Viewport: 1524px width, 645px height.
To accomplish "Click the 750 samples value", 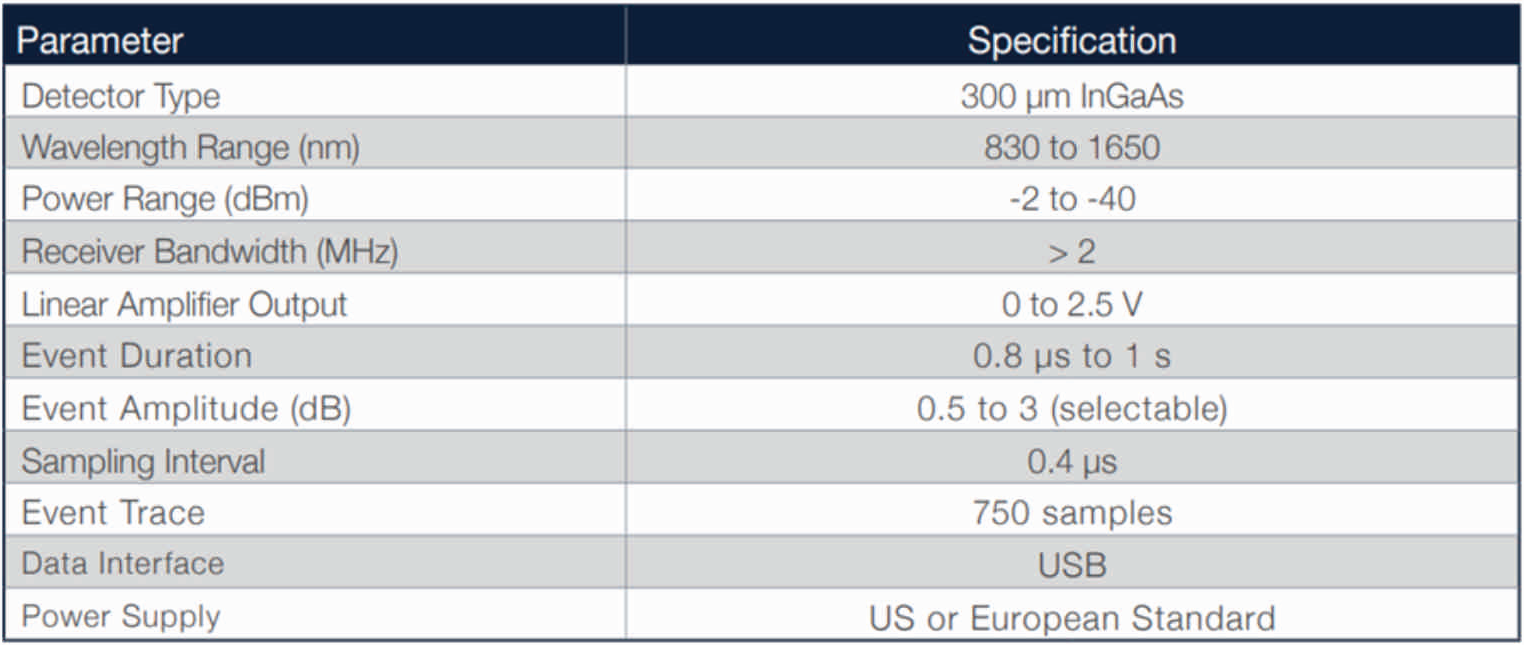I will point(1071,513).
